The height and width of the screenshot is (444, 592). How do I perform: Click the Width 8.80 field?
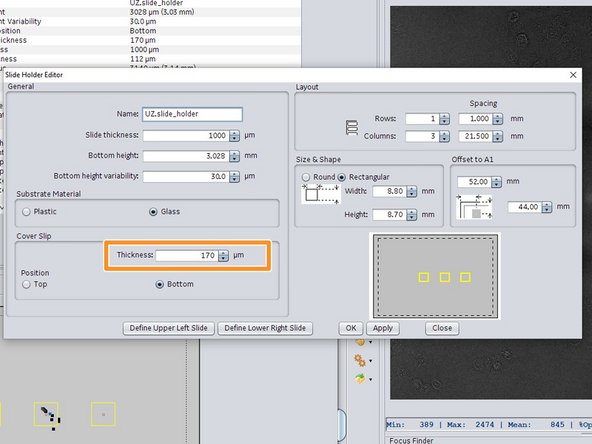point(390,191)
